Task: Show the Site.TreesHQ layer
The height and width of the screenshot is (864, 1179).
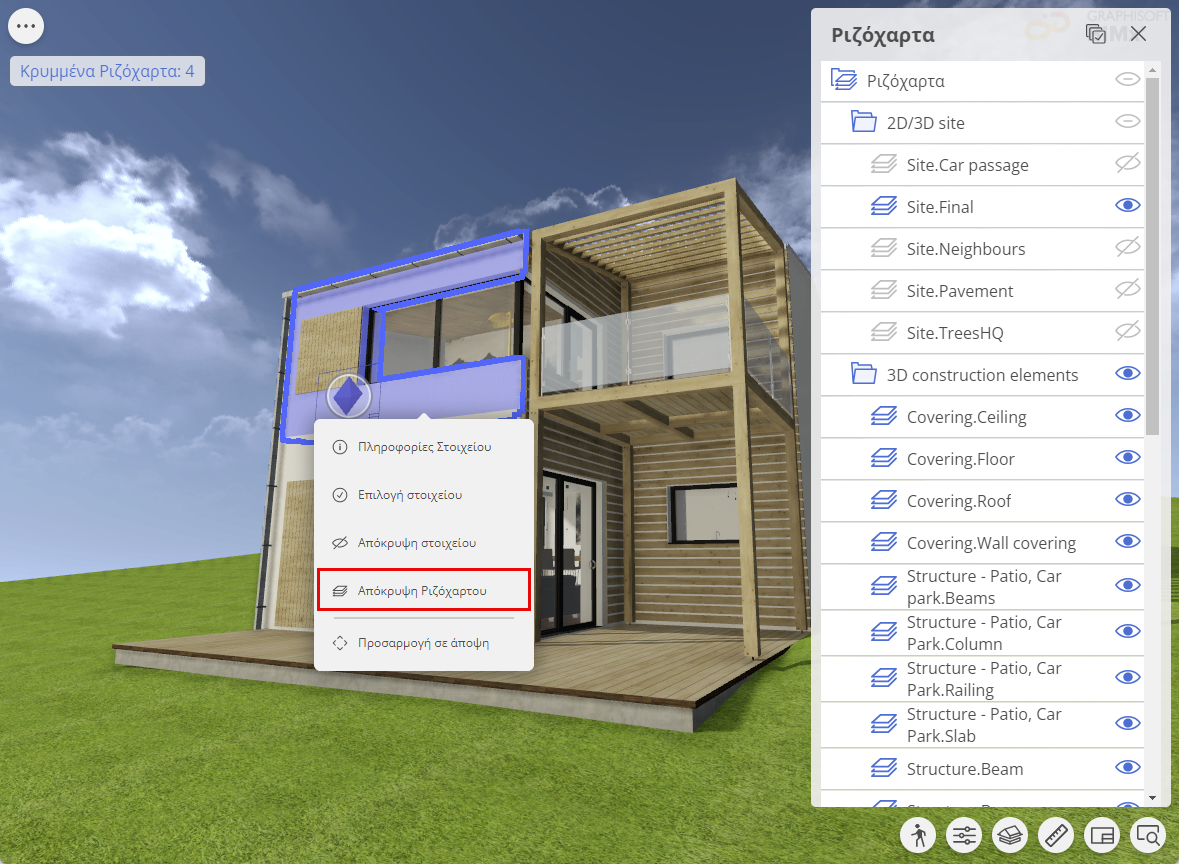Action: coord(1128,331)
